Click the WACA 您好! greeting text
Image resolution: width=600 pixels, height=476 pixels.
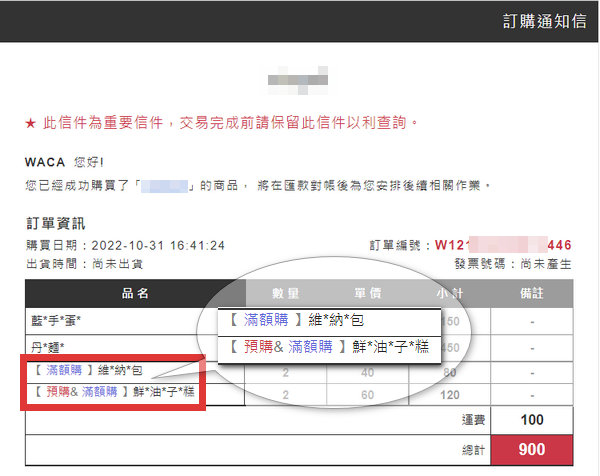(x=64, y=162)
